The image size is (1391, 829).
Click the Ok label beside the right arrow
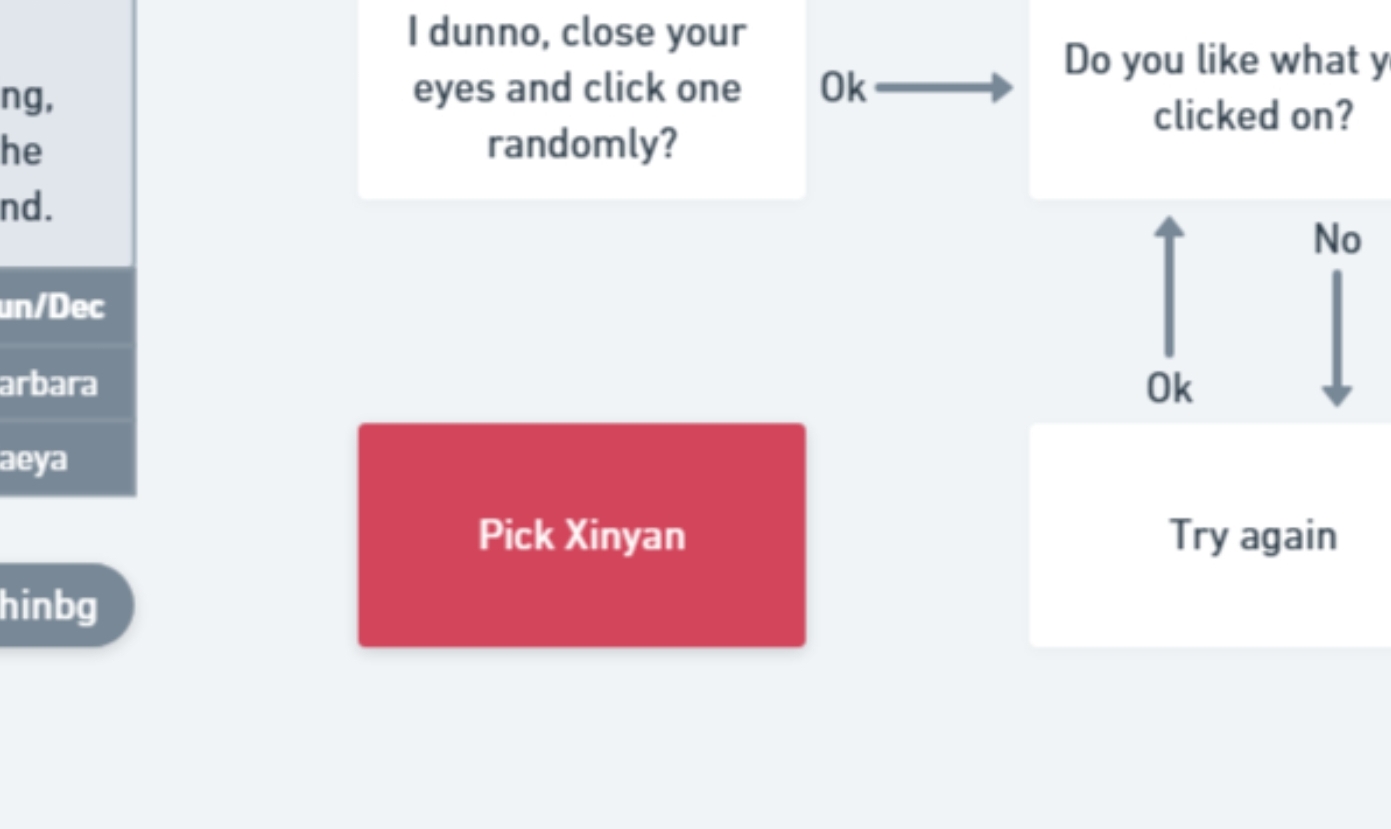[843, 88]
